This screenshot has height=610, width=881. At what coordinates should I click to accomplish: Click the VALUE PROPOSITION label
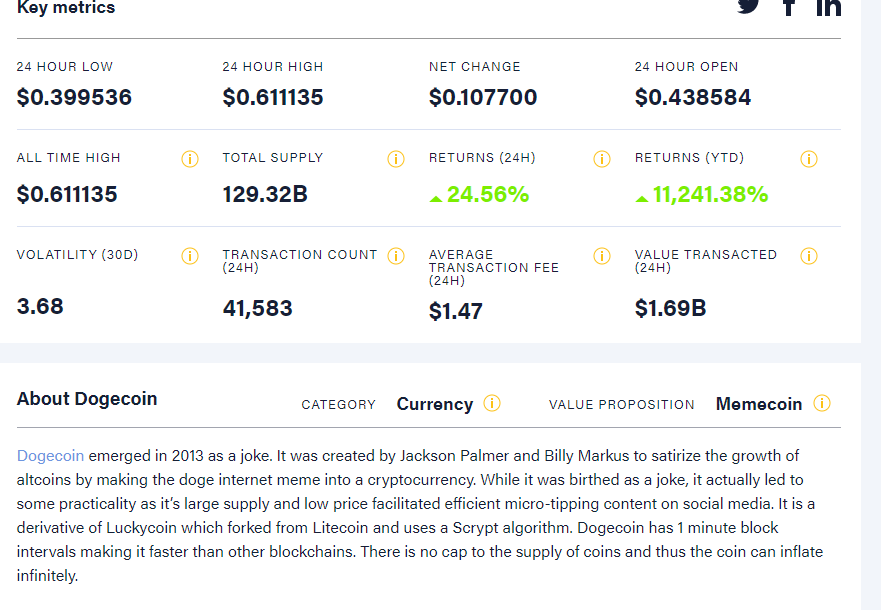pos(622,405)
